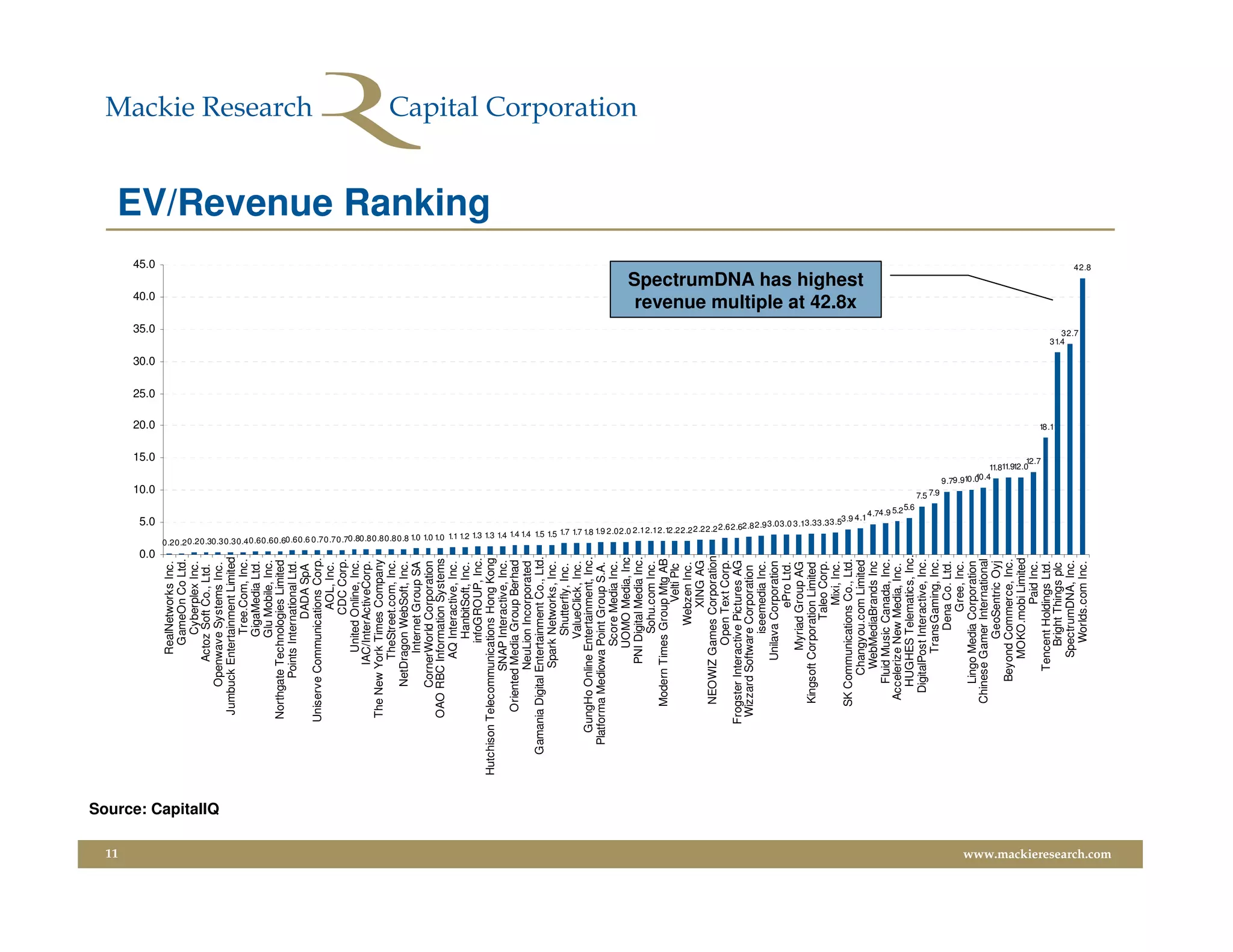Click the Hutchison Telecommunications Hong Kong label
1233x952 pixels.
(x=490, y=666)
